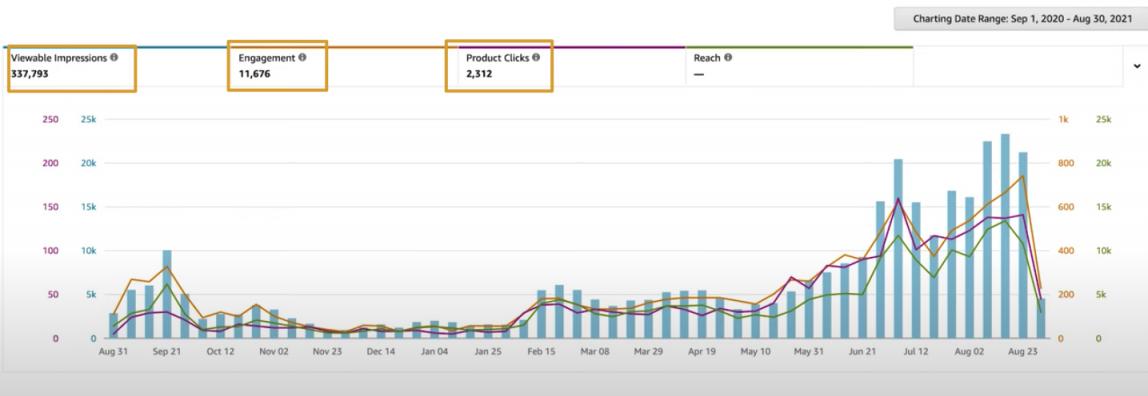
Task: Click the Jun 21 x-axis label
Action: (862, 351)
